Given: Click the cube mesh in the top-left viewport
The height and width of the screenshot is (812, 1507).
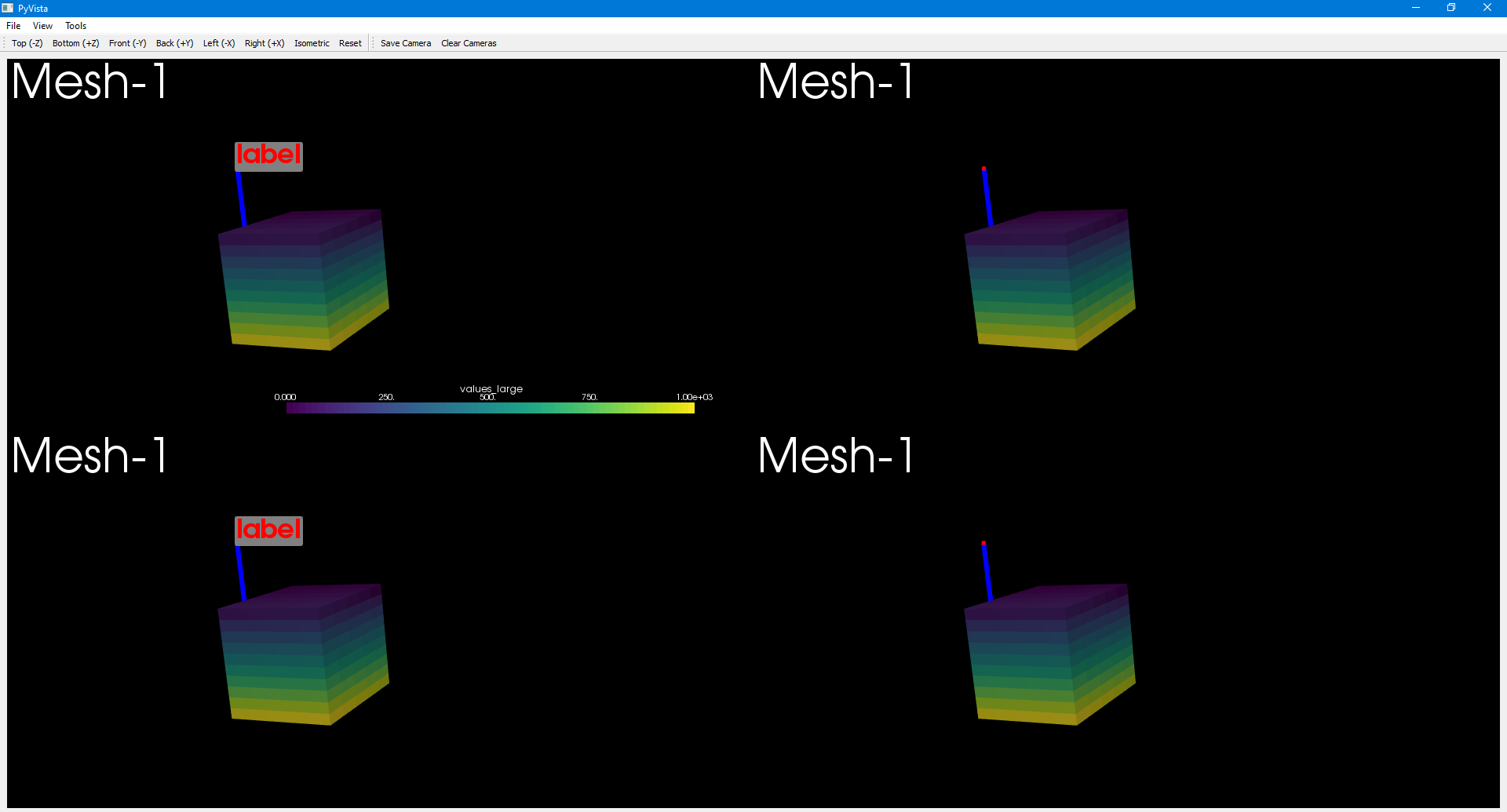Looking at the screenshot, I should 304,279.
